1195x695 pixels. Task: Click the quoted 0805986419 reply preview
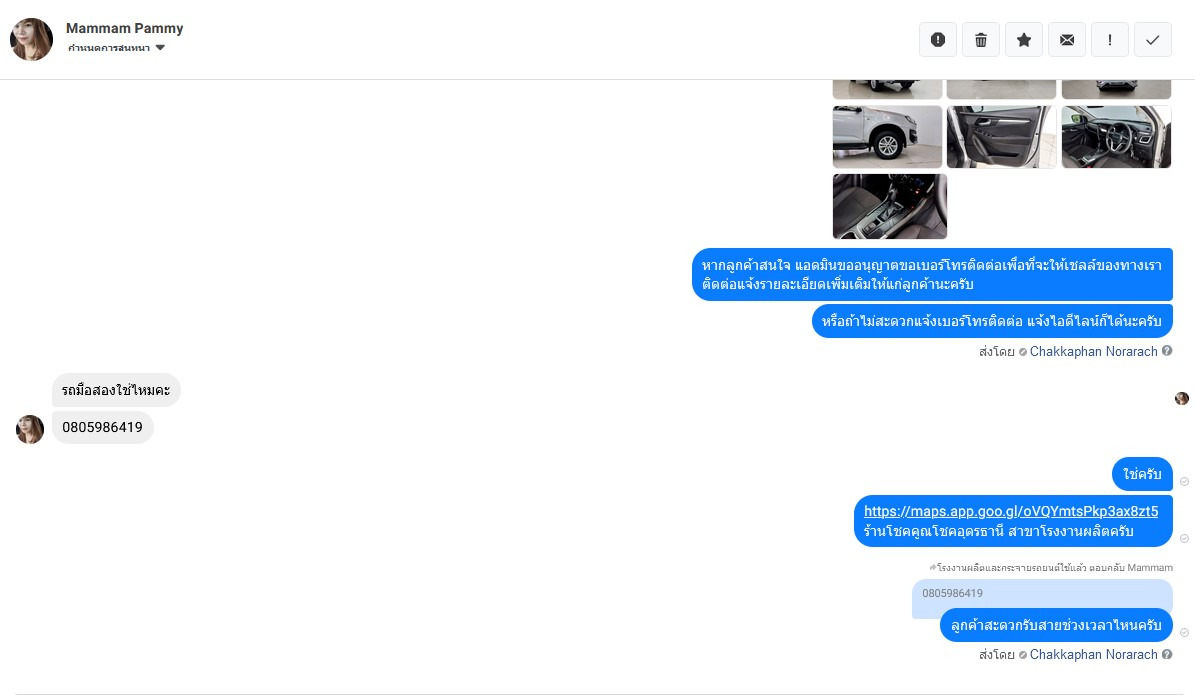pos(1042,594)
